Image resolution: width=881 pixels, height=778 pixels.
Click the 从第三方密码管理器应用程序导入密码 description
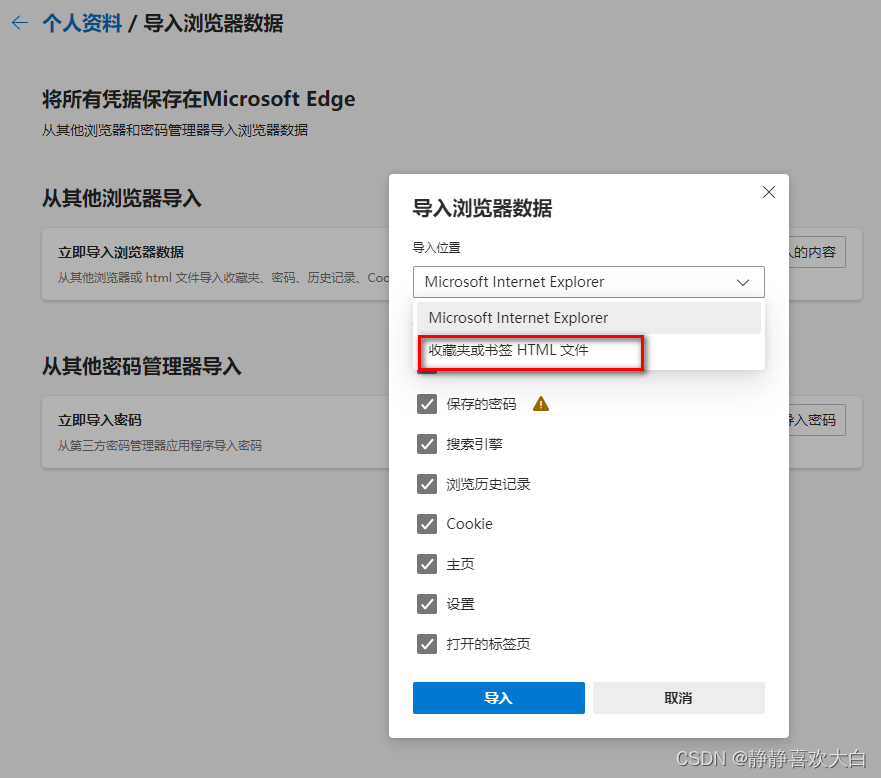(x=160, y=446)
